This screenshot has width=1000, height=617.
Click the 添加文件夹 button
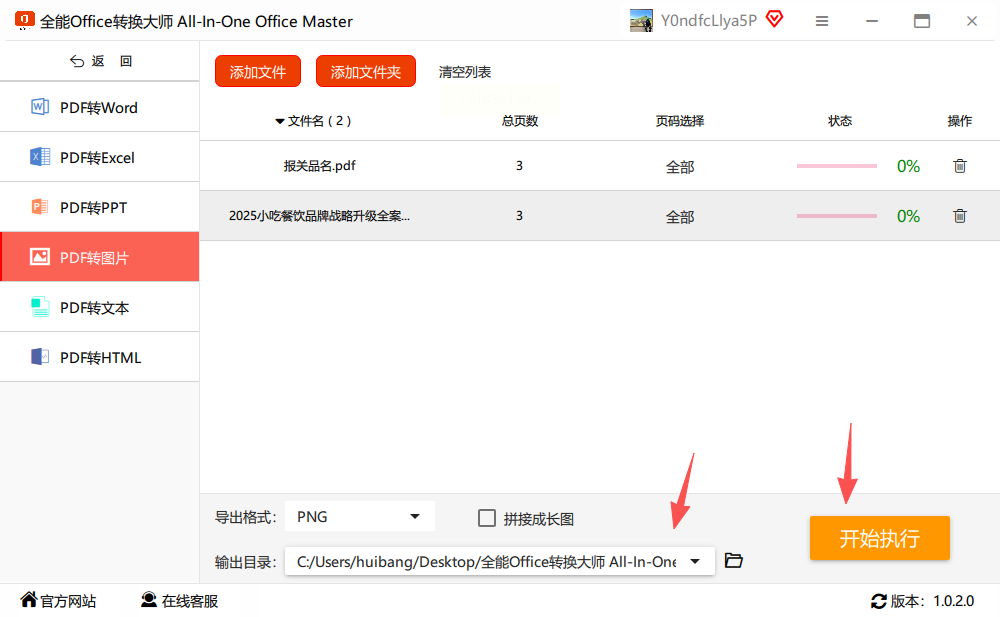pos(365,71)
